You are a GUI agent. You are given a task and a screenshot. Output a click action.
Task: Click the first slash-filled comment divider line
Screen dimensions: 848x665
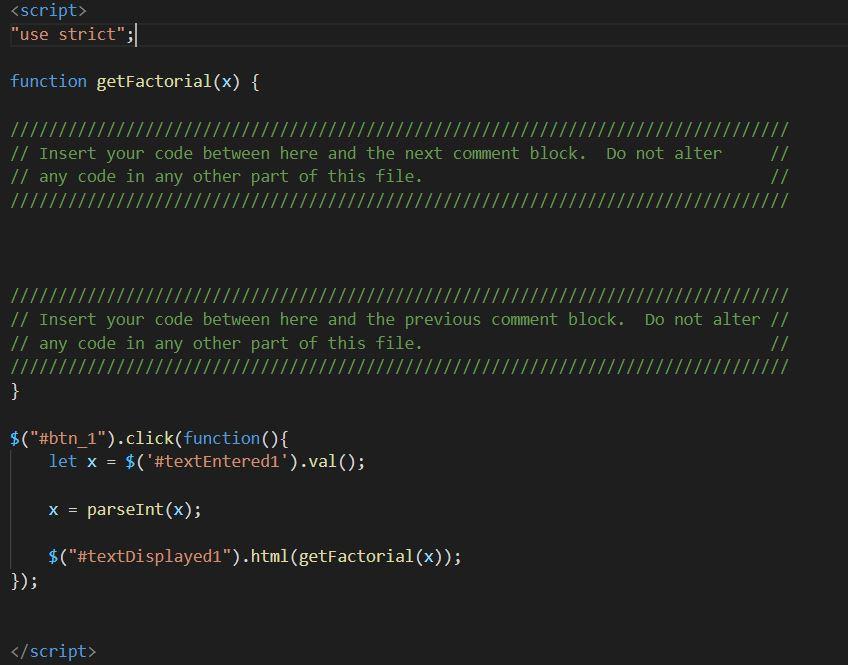(x=400, y=128)
